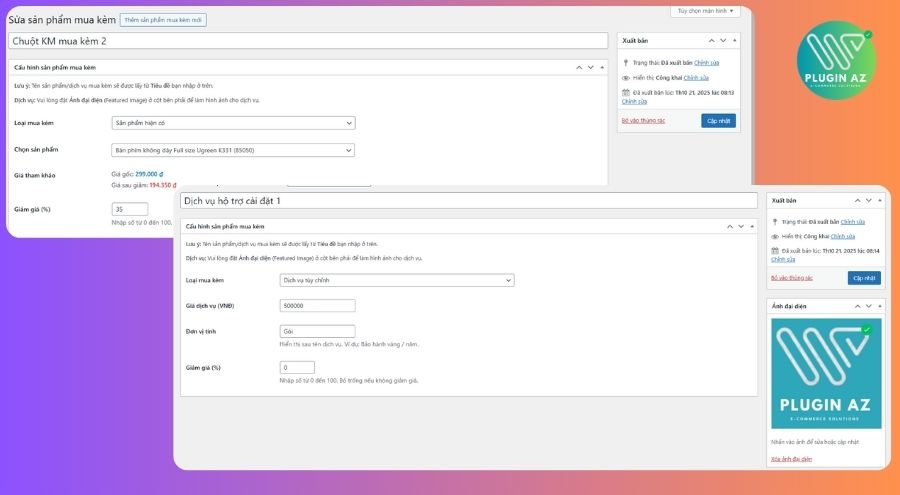
Task: Click the Plugin AZ logo in top-right corner
Action: [x=838, y=60]
